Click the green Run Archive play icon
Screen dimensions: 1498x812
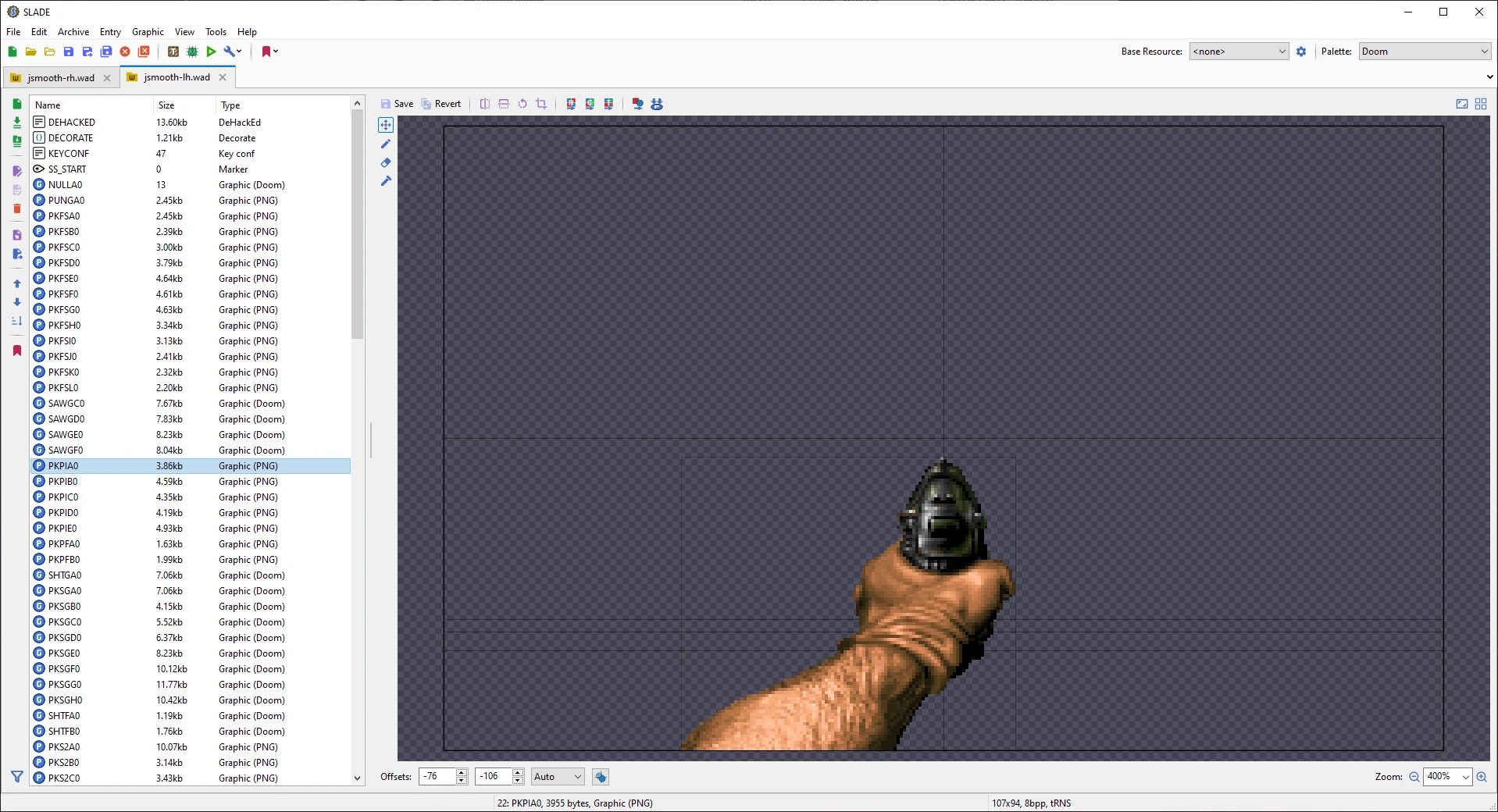click(211, 52)
